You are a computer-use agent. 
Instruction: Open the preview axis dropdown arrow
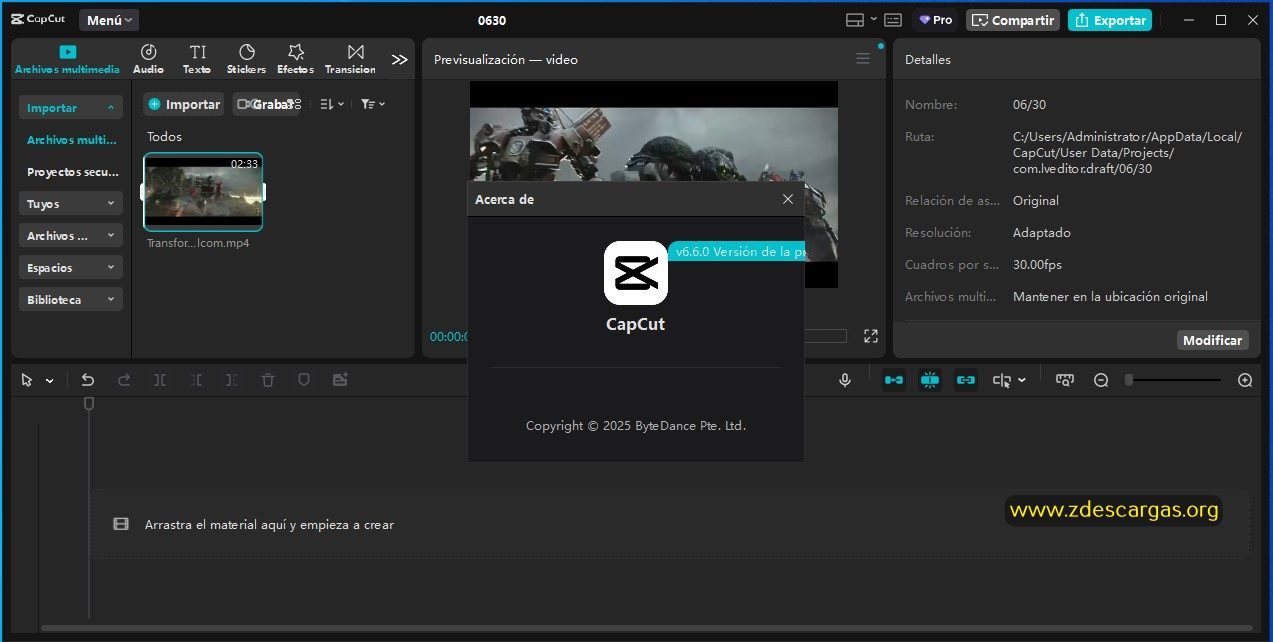point(1022,380)
